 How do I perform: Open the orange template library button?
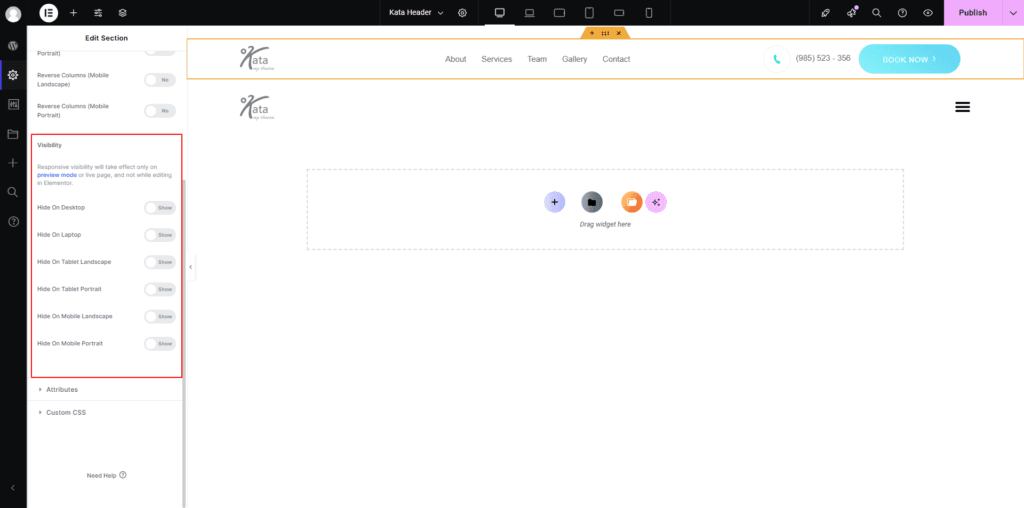coord(632,202)
